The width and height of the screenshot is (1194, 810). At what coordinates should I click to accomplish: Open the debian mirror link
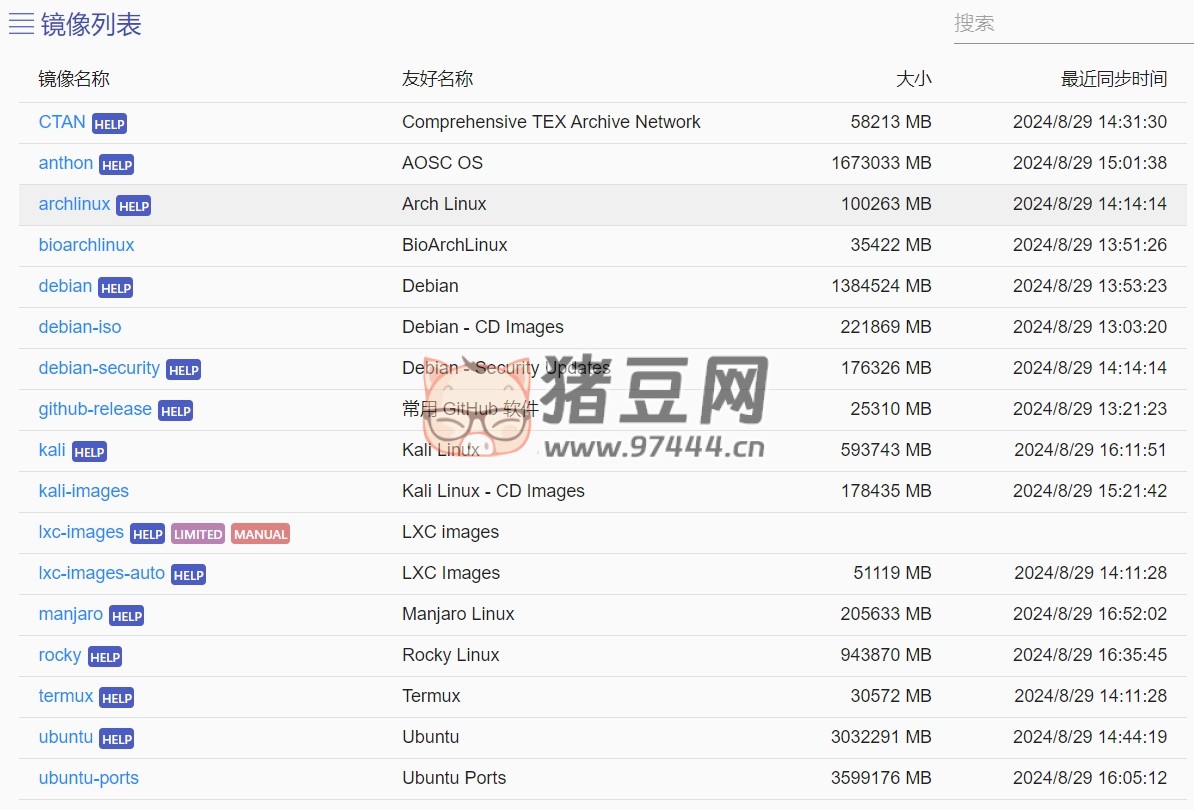[x=65, y=286]
